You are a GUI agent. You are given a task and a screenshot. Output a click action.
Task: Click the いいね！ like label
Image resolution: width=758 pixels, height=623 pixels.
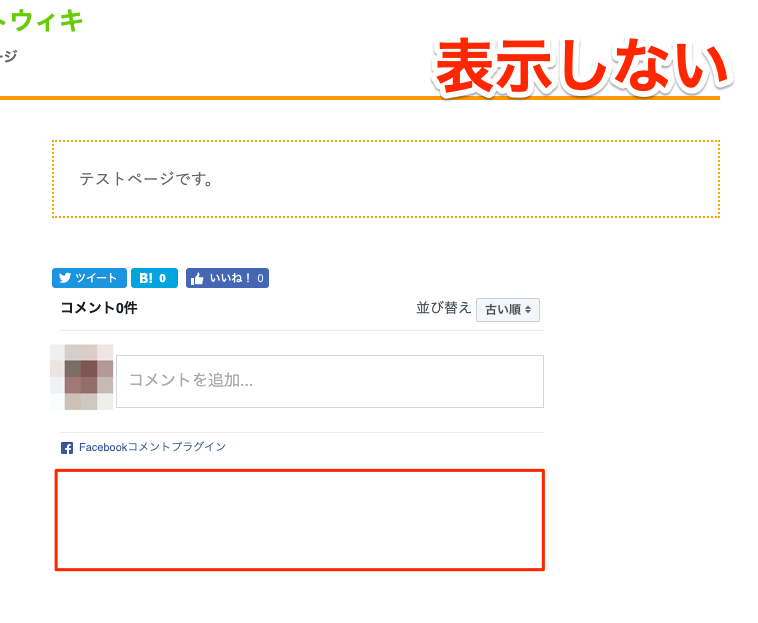click(230, 278)
